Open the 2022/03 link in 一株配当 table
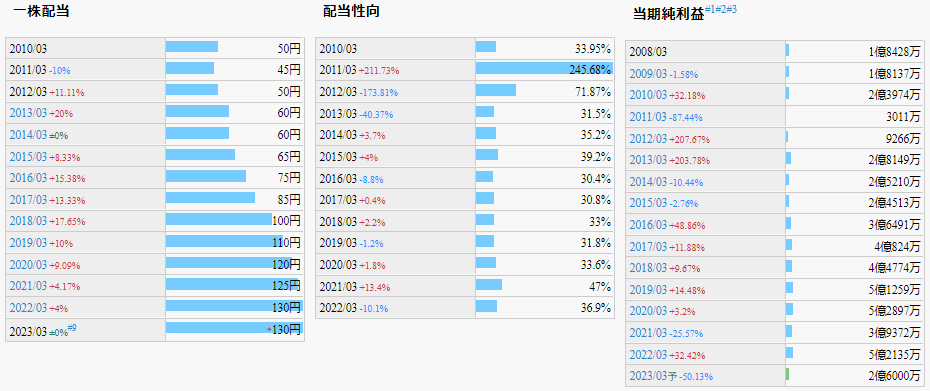 click(28, 307)
